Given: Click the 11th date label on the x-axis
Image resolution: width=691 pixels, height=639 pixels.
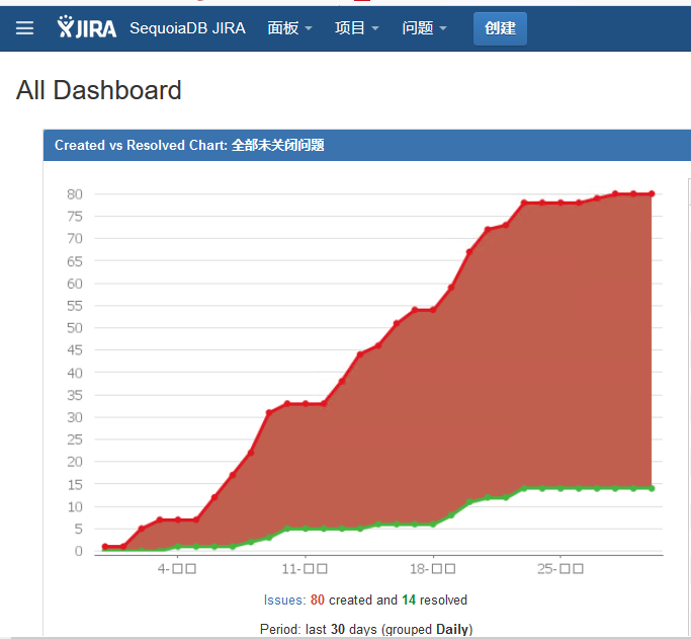Looking at the screenshot, I should (305, 569).
